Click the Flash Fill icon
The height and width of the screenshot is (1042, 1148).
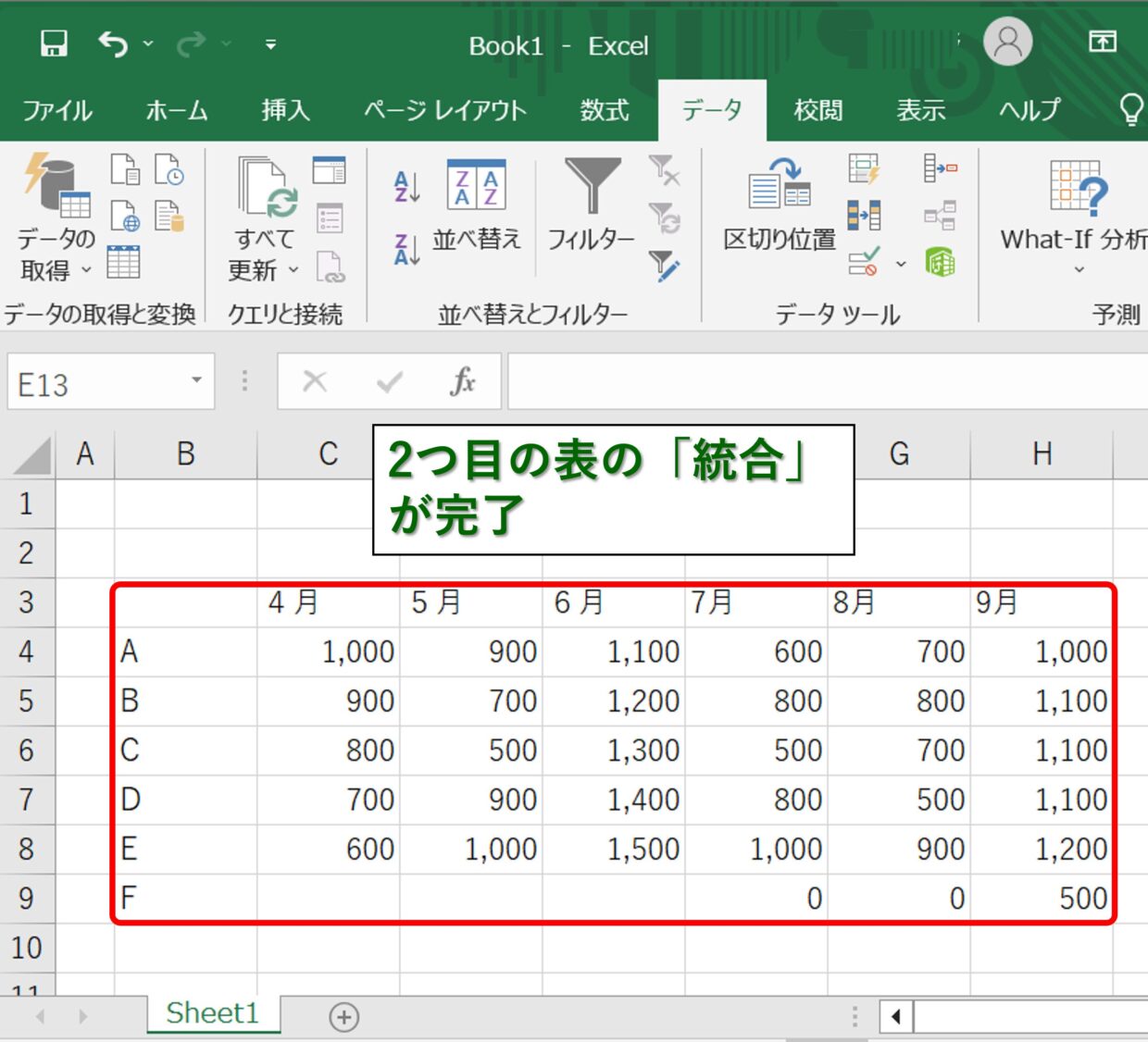tap(864, 169)
